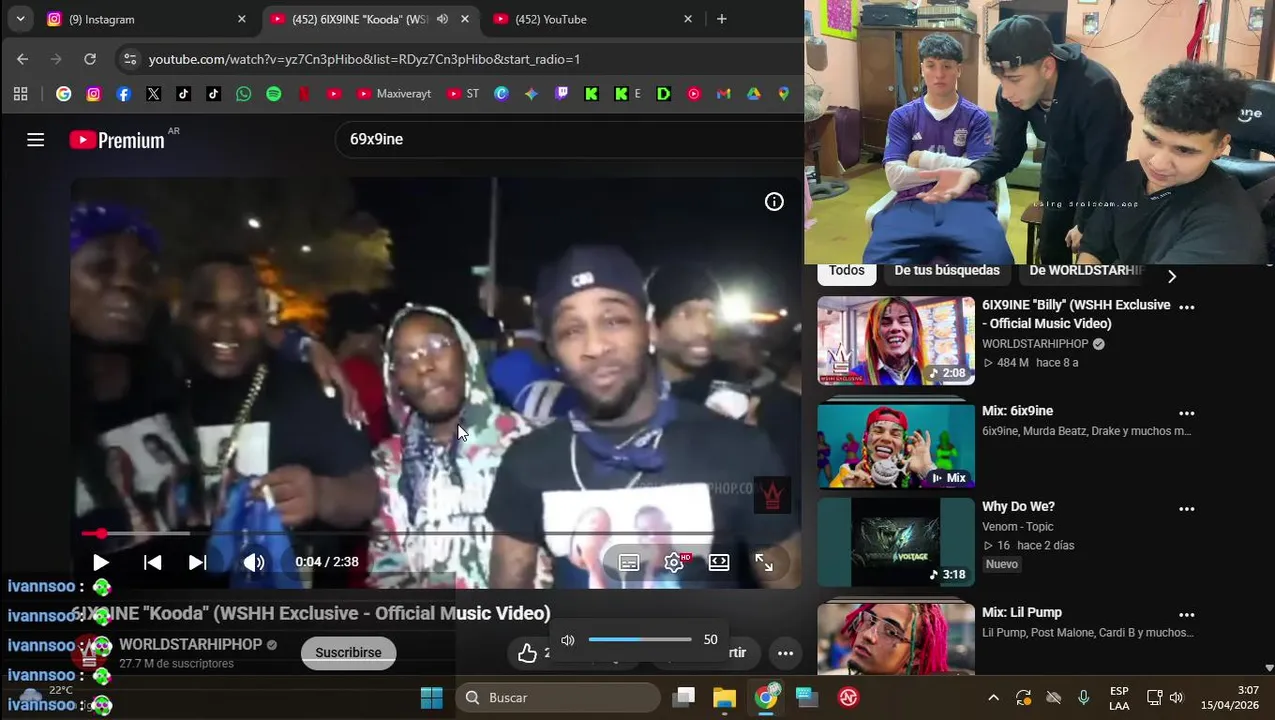The height and width of the screenshot is (720, 1275).
Task: Open the ST YouTube bookmark
Action: tap(463, 94)
